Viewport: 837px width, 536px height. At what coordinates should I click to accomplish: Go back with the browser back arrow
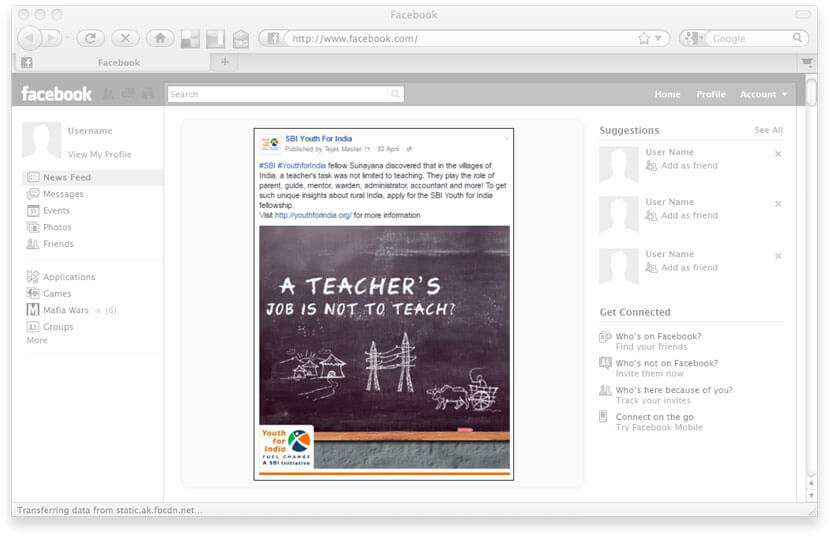[x=29, y=38]
